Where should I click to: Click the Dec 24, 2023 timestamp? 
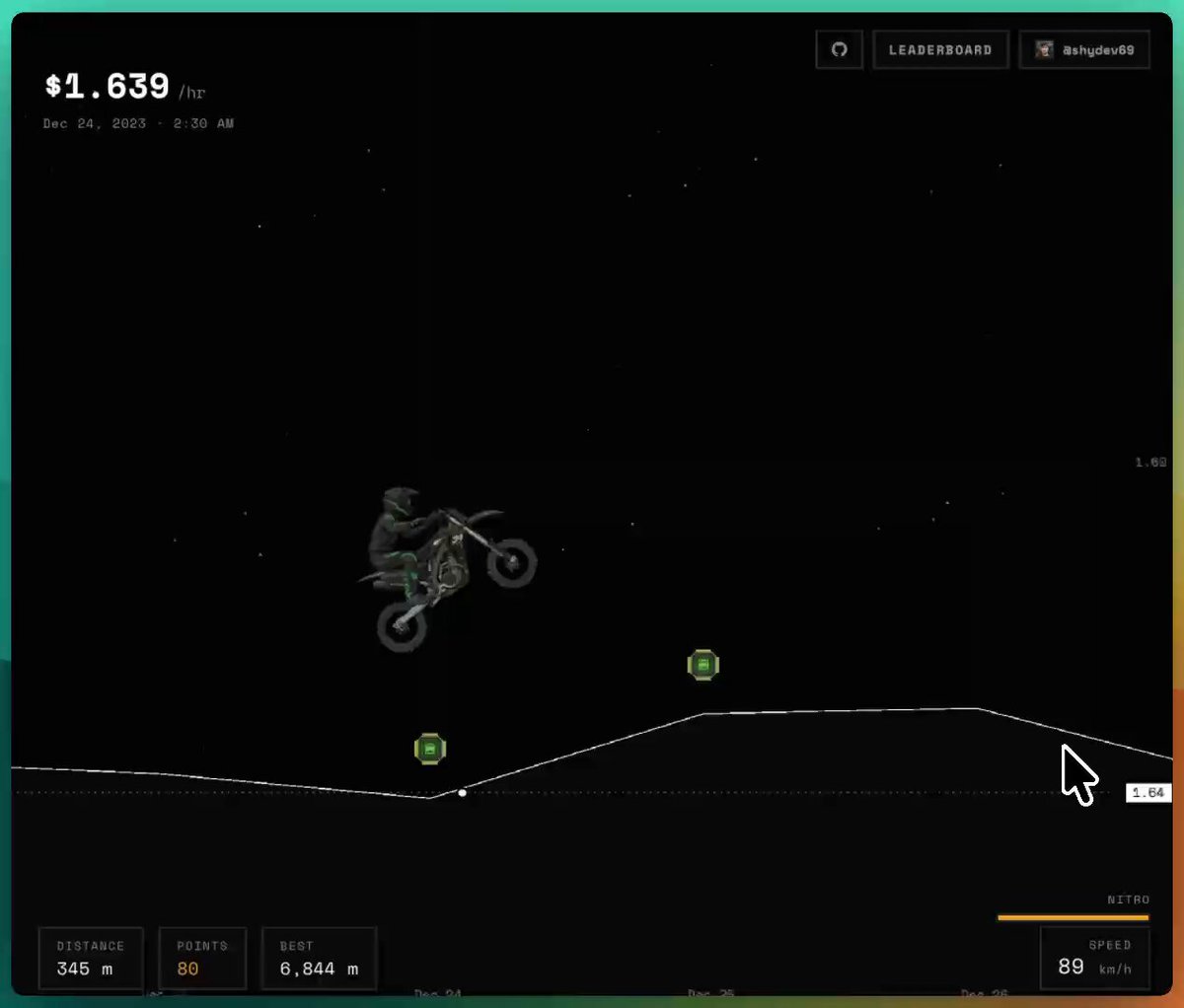[138, 123]
